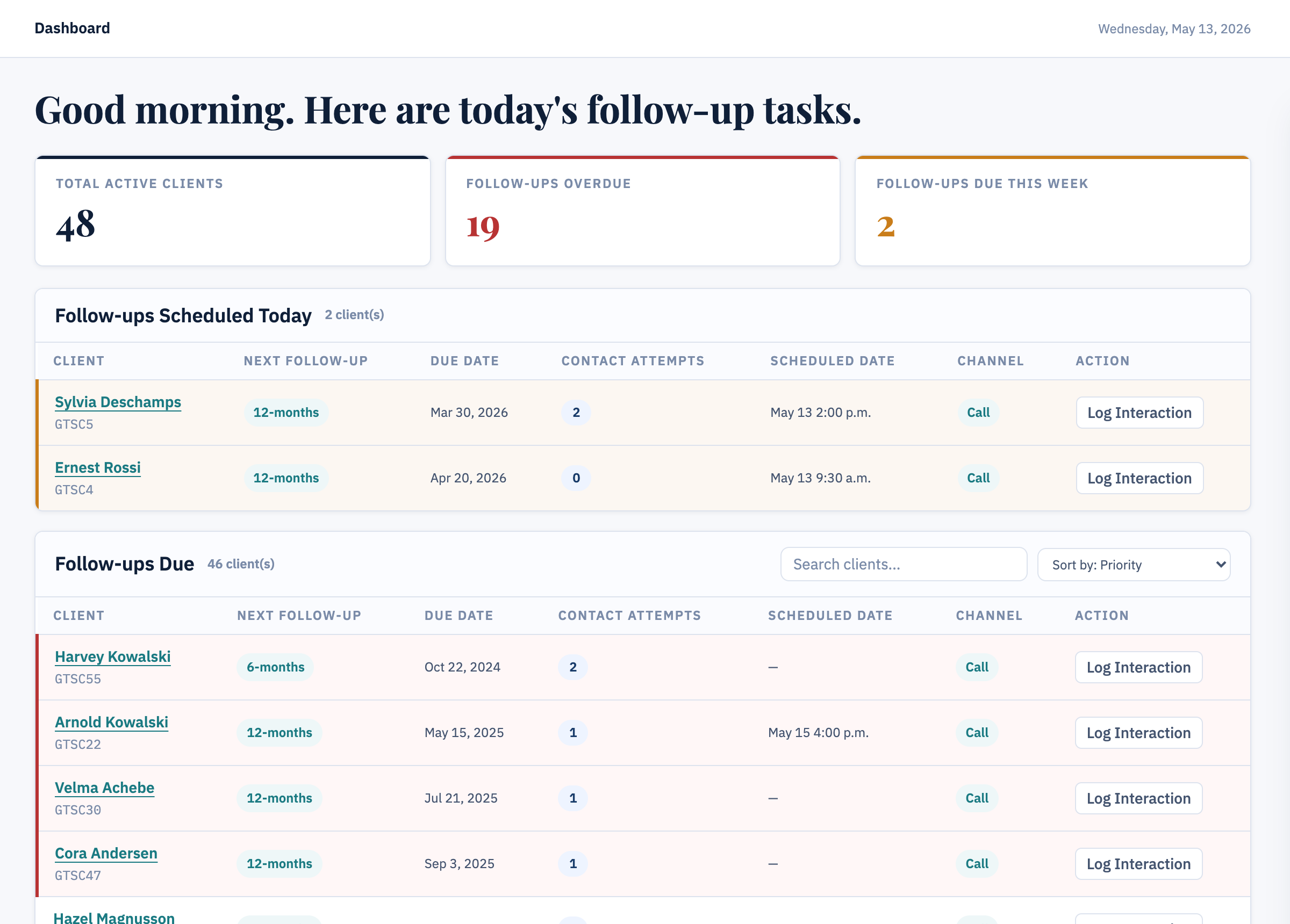
Task: Click due date Jul 21, 2025
Action: tap(461, 798)
